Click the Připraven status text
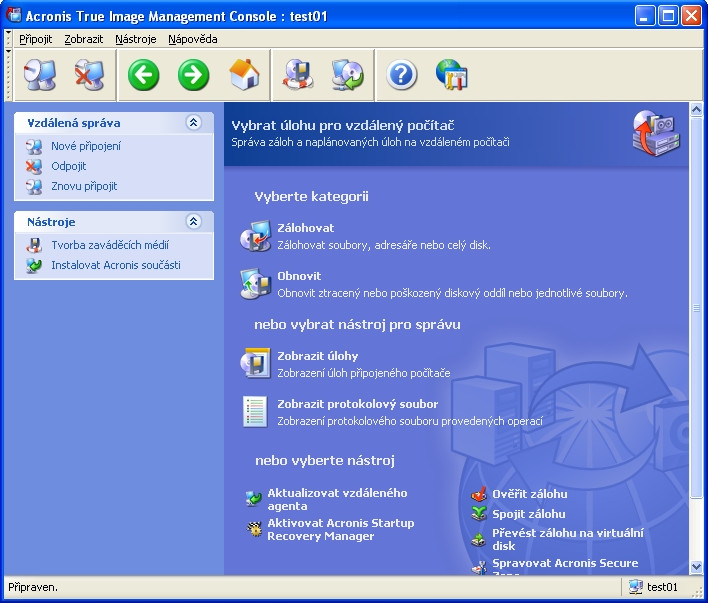This screenshot has height=603, width=708. pos(33,587)
